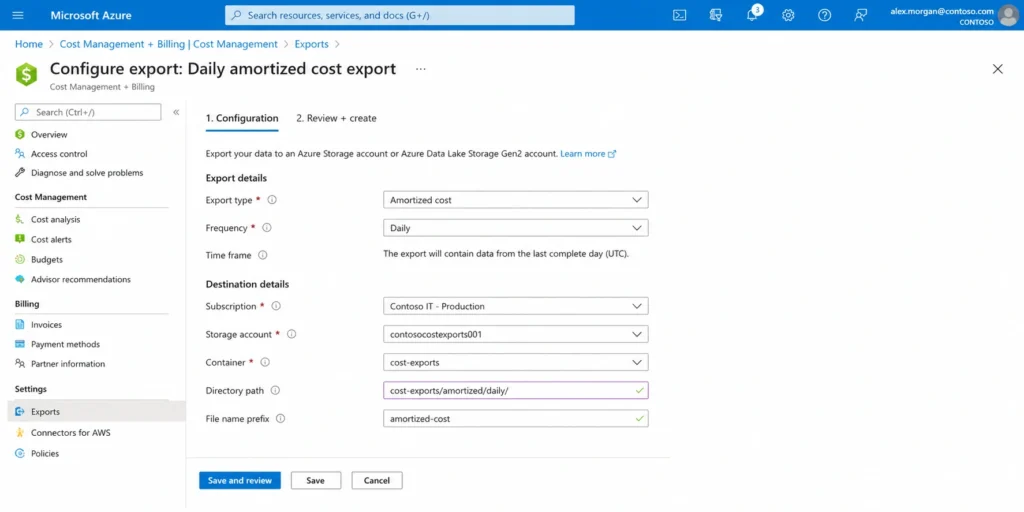Focus the top search resources bar
This screenshot has width=1024, height=512.
click(x=400, y=15)
